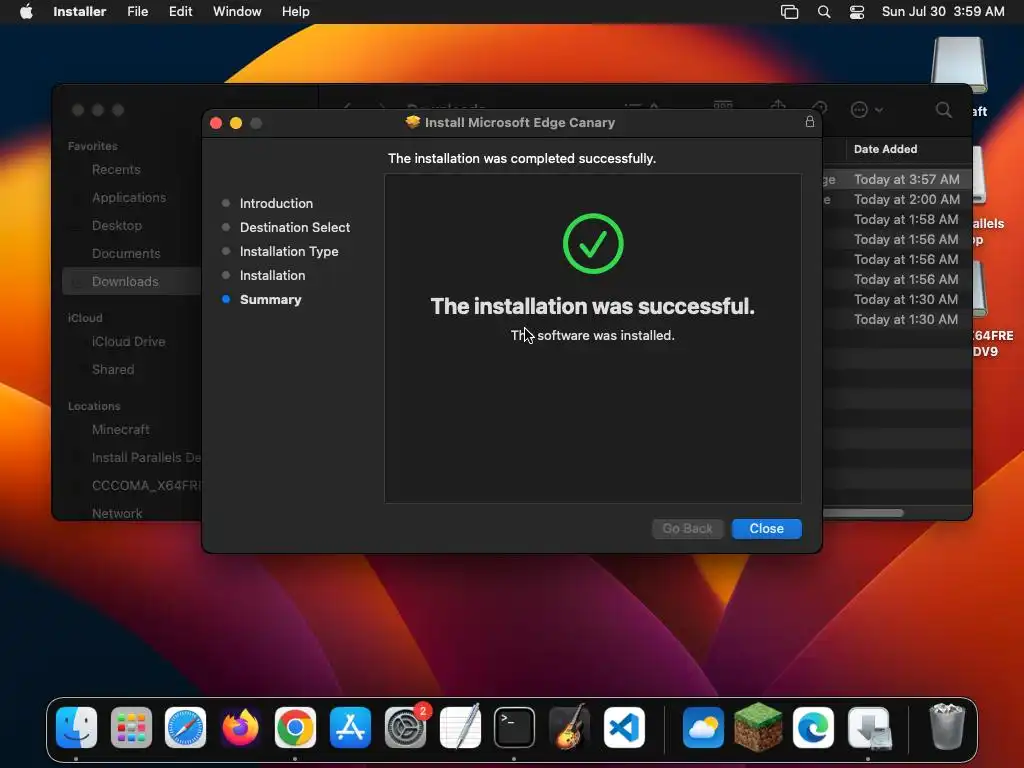
Task: Open System Settings from the Dock
Action: click(406, 727)
